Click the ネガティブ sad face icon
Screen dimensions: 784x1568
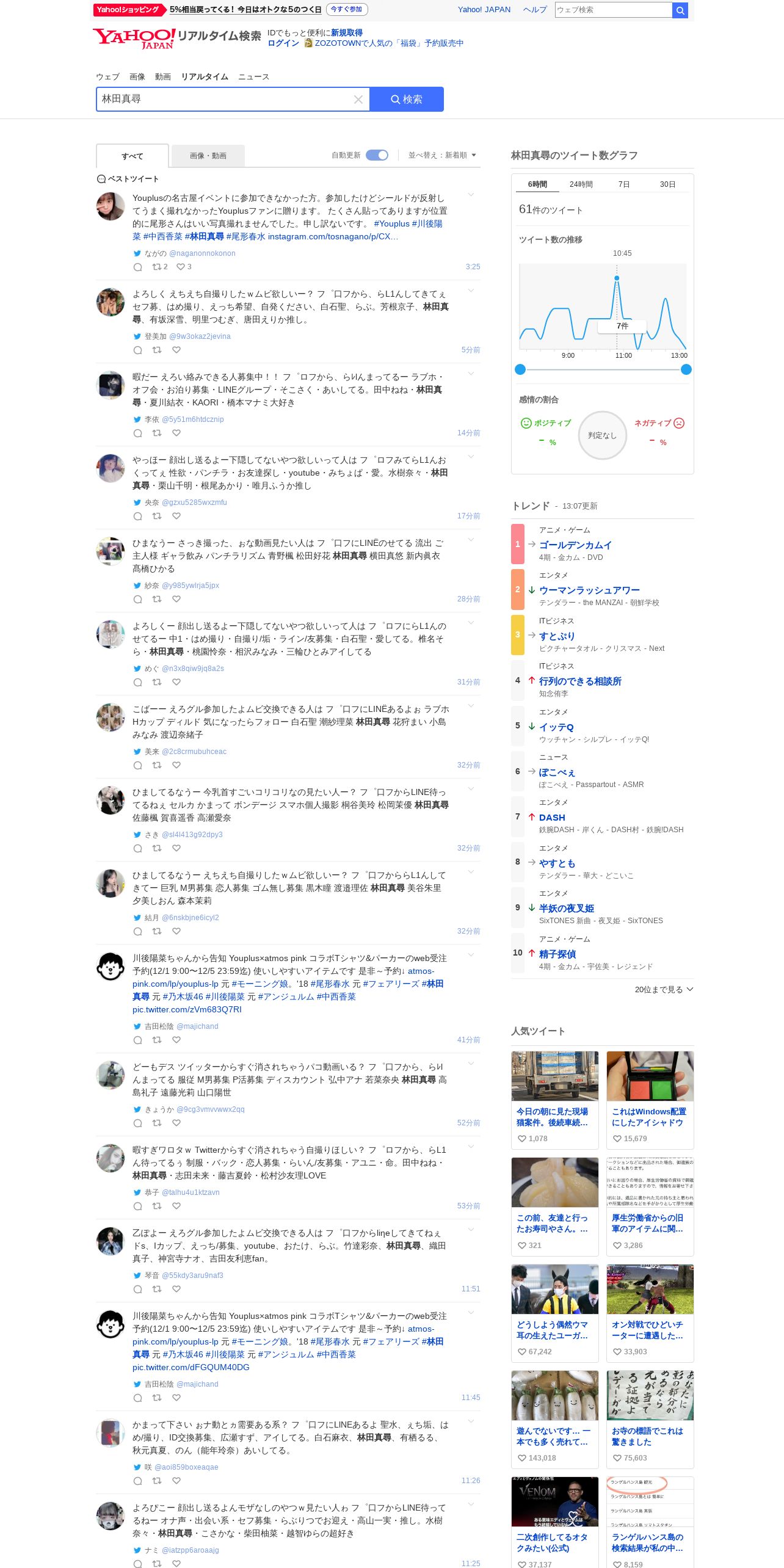679,423
